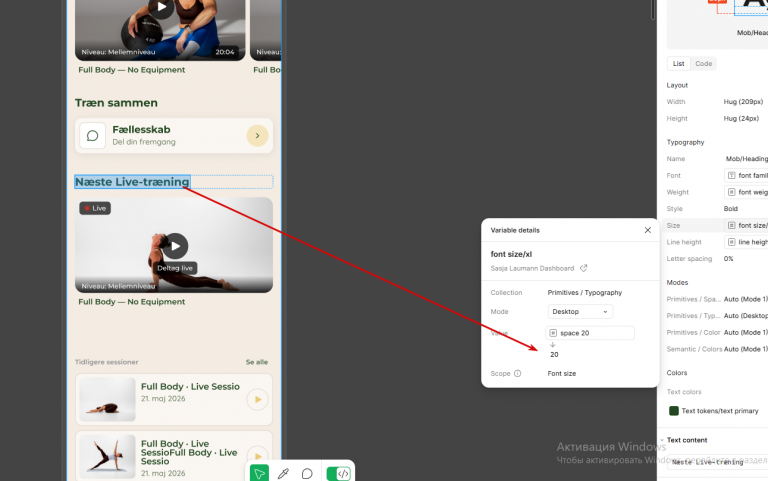Switch to the List tab

(x=678, y=64)
